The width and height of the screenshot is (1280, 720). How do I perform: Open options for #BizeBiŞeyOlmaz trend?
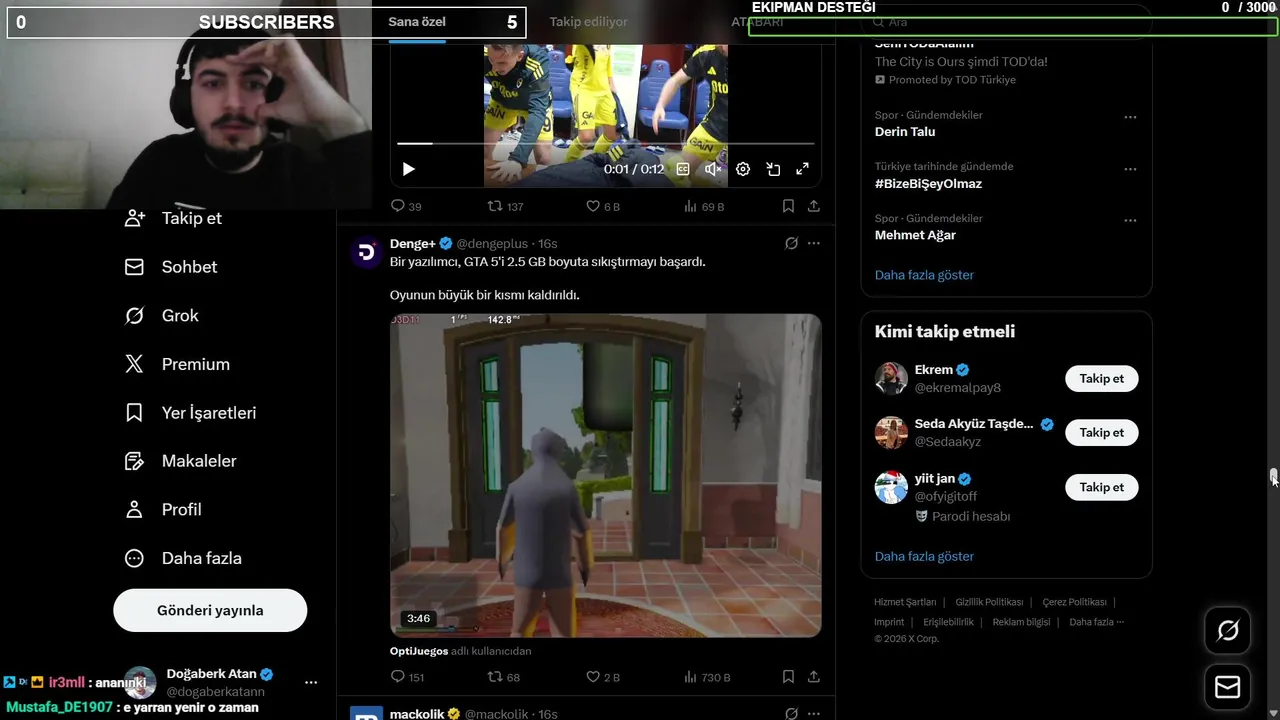(x=1130, y=169)
